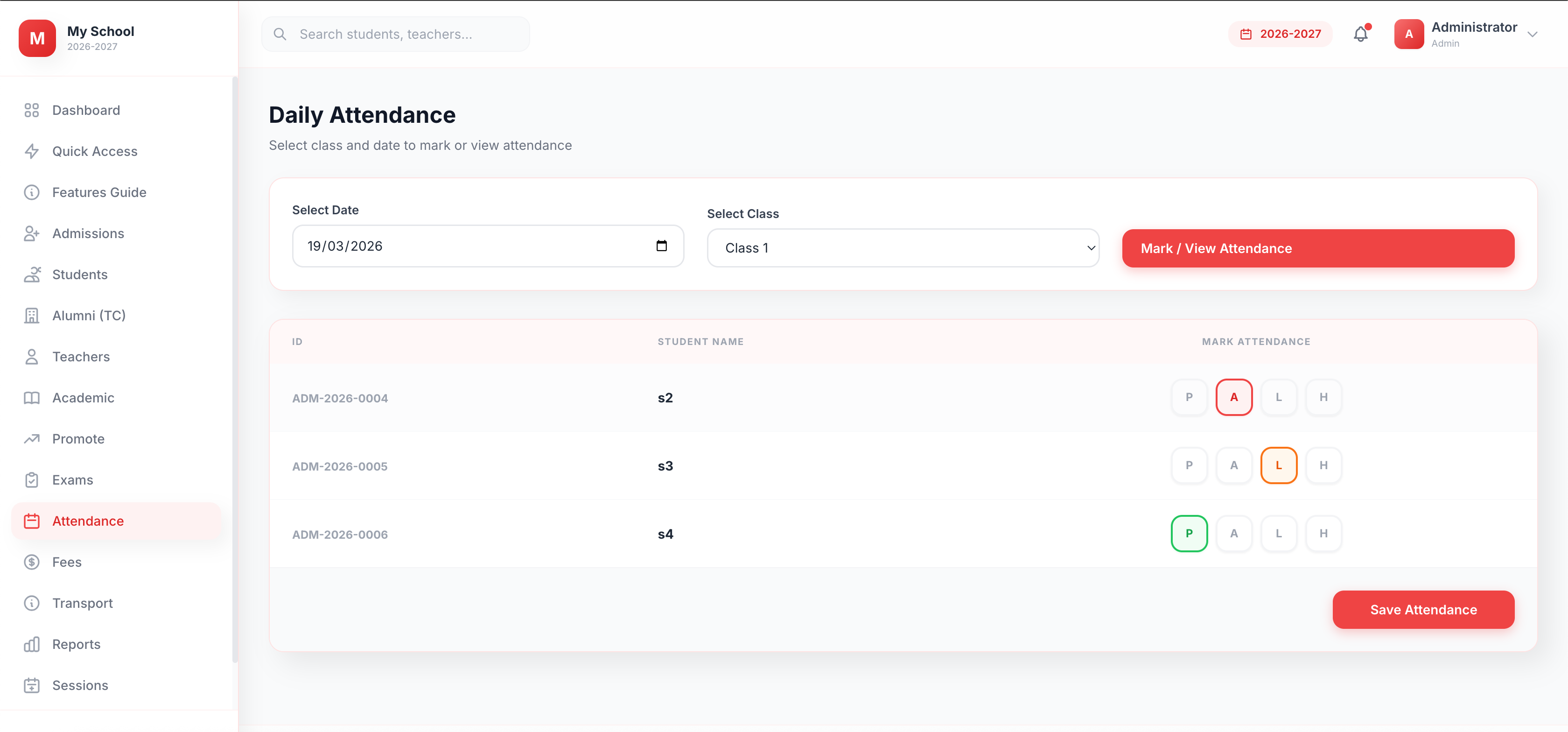
Task: Click the notification bell icon
Action: (x=1360, y=34)
